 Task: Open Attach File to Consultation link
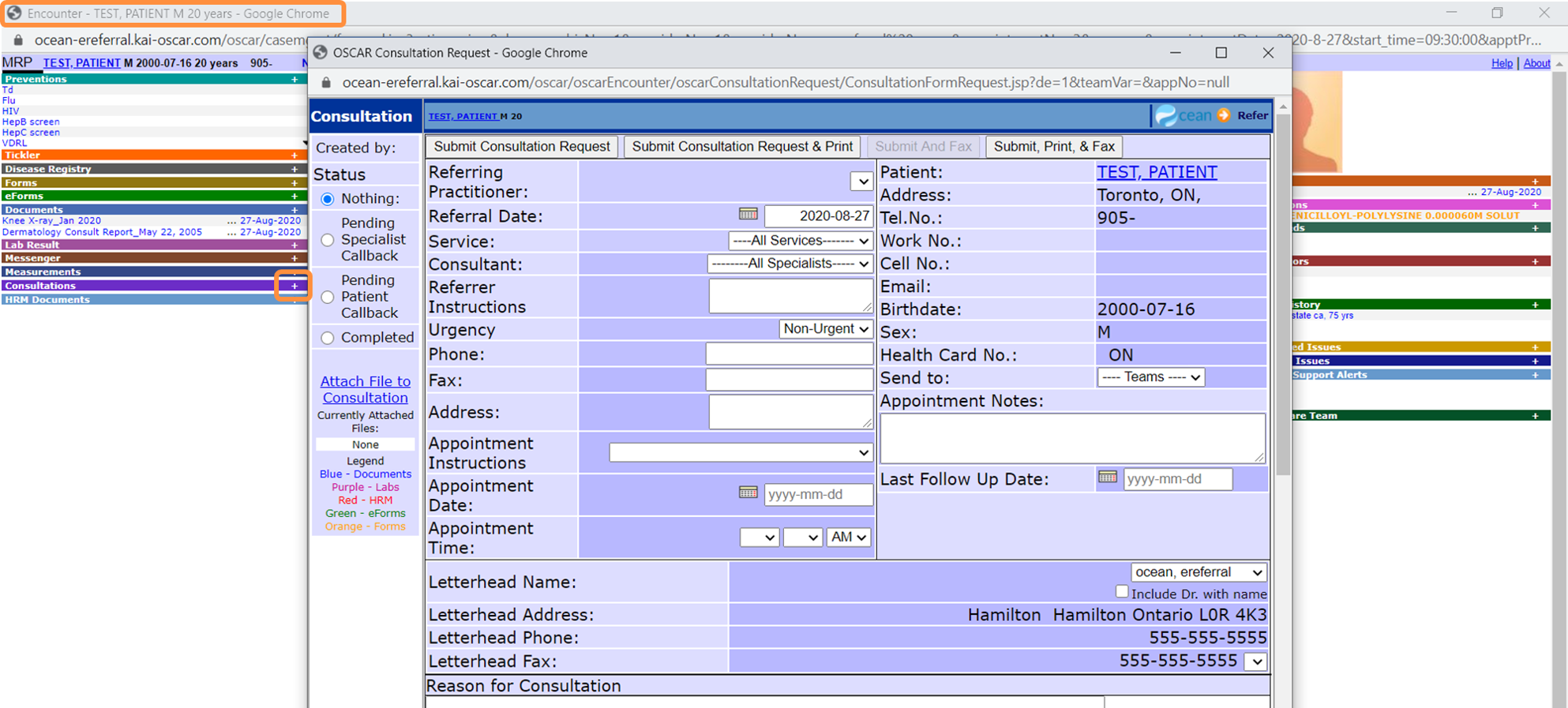[x=366, y=389]
